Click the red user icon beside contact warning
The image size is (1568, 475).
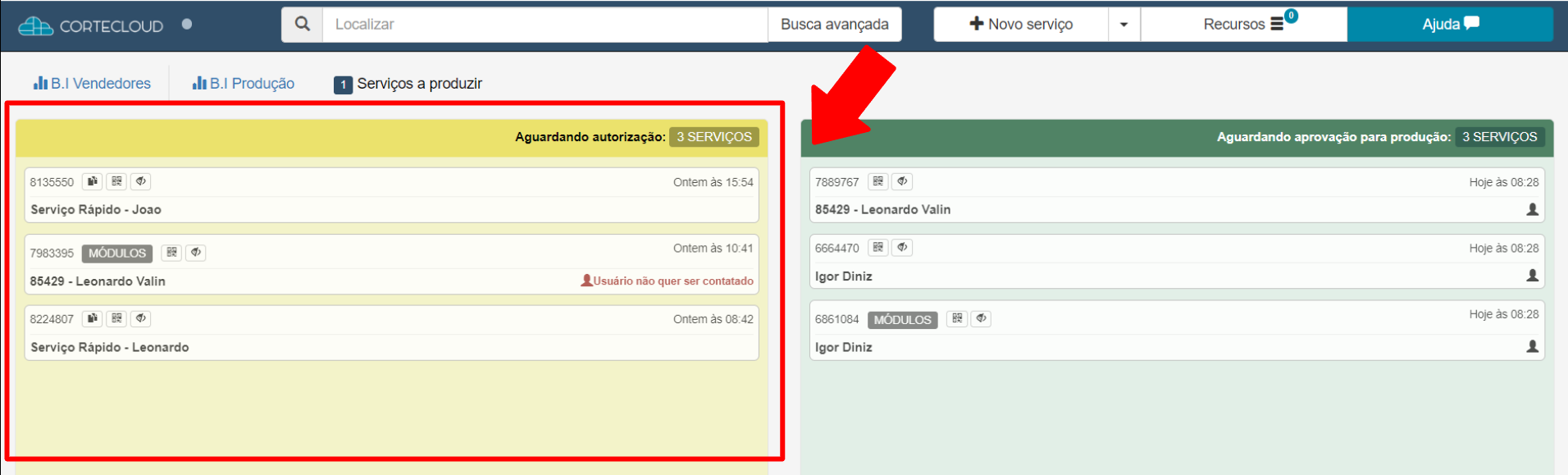pos(586,281)
